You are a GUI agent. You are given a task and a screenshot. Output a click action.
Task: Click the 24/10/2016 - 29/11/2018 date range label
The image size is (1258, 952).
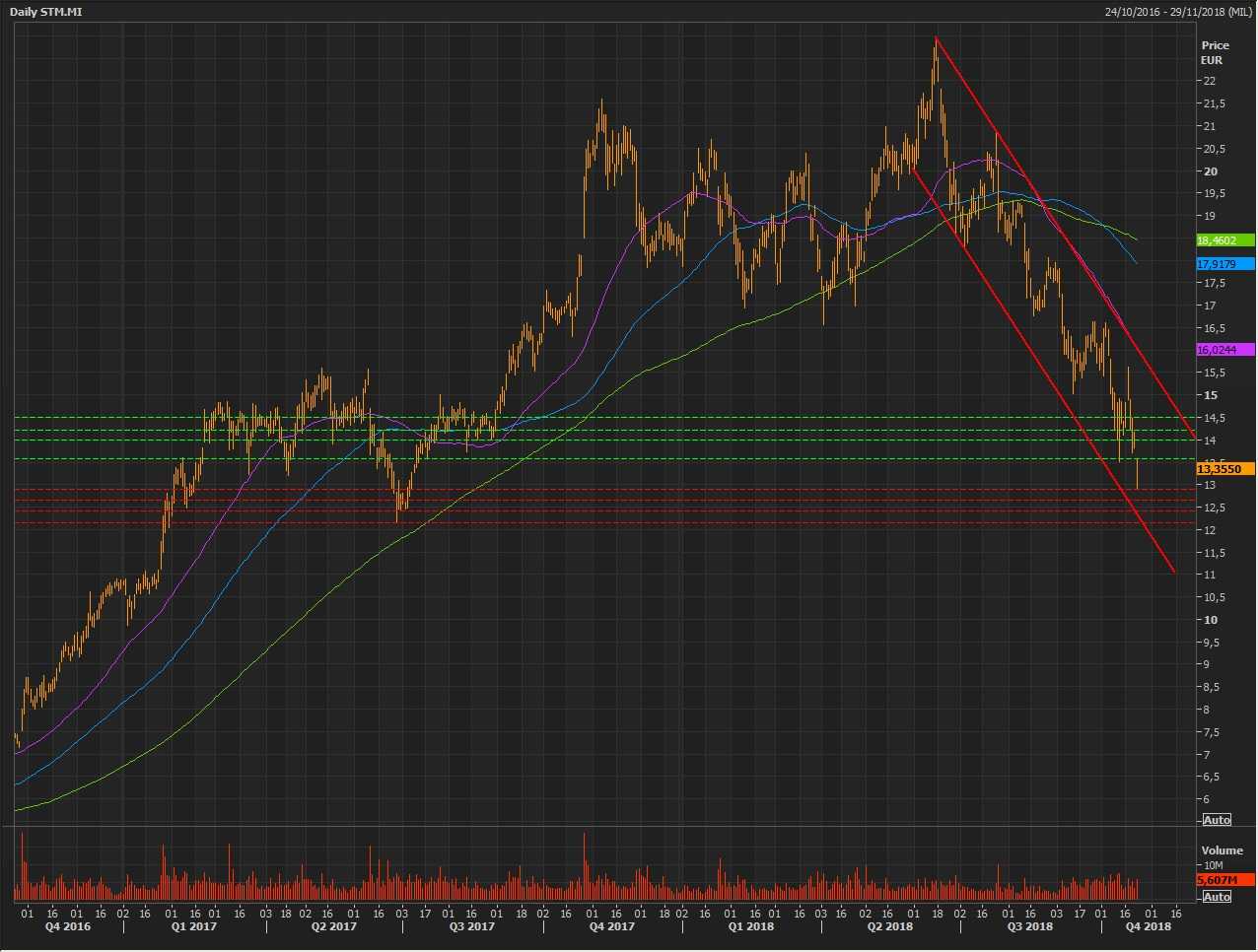pyautogui.click(x=1177, y=12)
